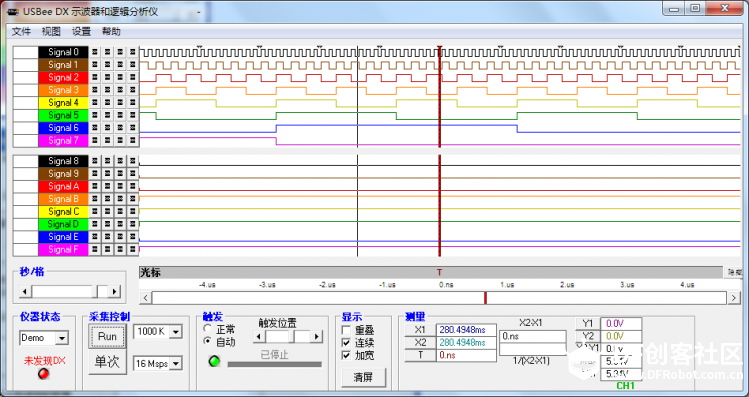The width and height of the screenshot is (749, 397).
Task: Click the 触发位置 trigger position slider thumb
Action: point(291,337)
